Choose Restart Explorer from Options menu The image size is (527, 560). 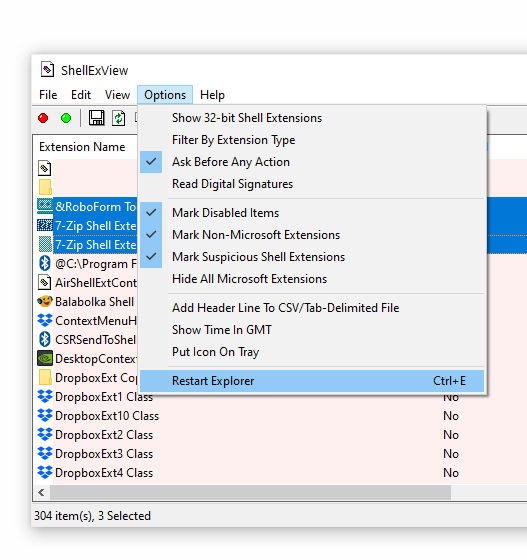312,381
